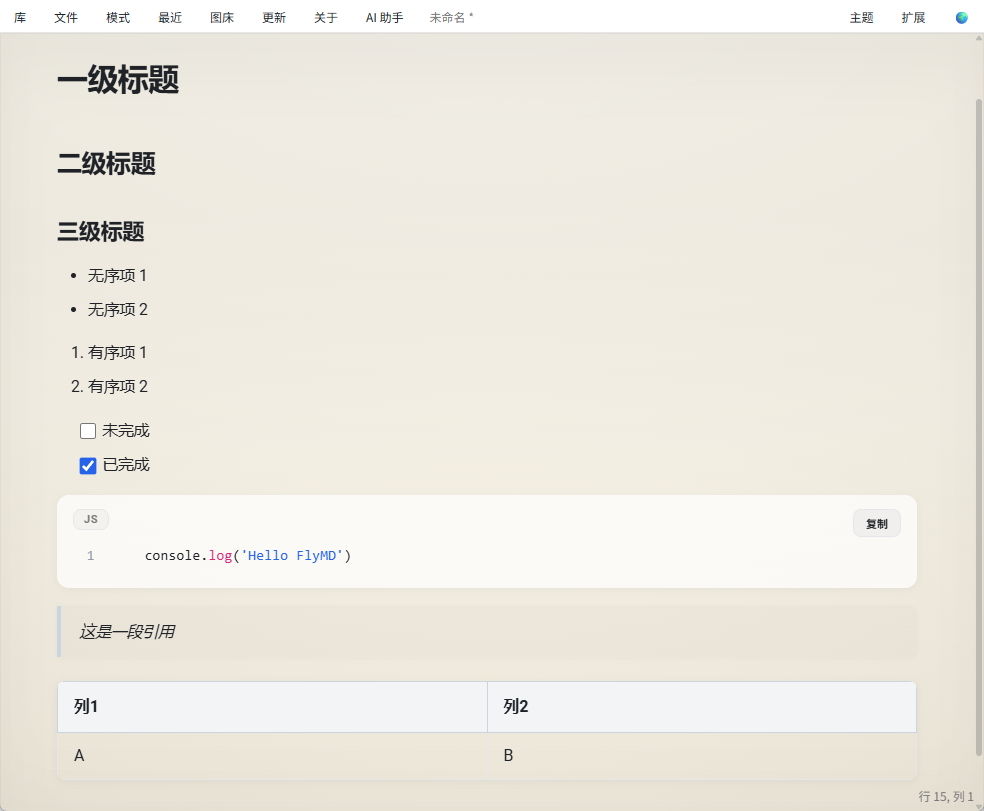Check the 未完成 task checkbox
984x811 pixels.
tap(88, 430)
